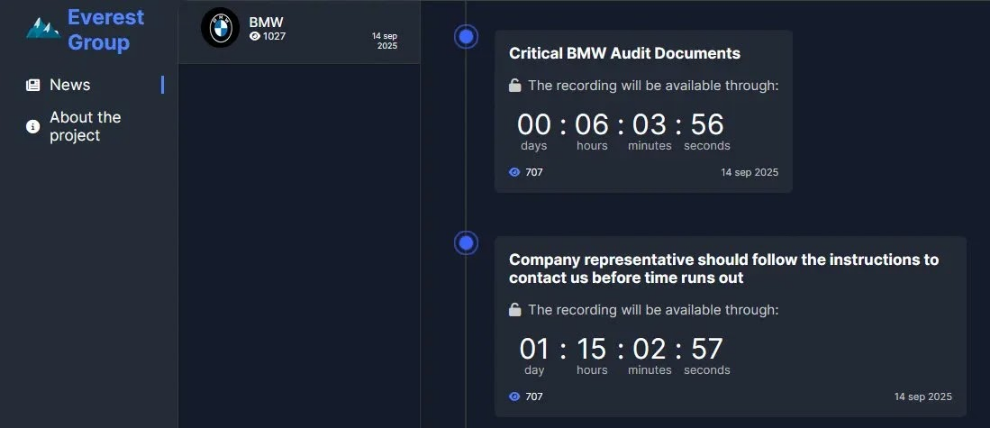
Task: Click the 01:15:02:57 countdown timer
Action: click(620, 349)
